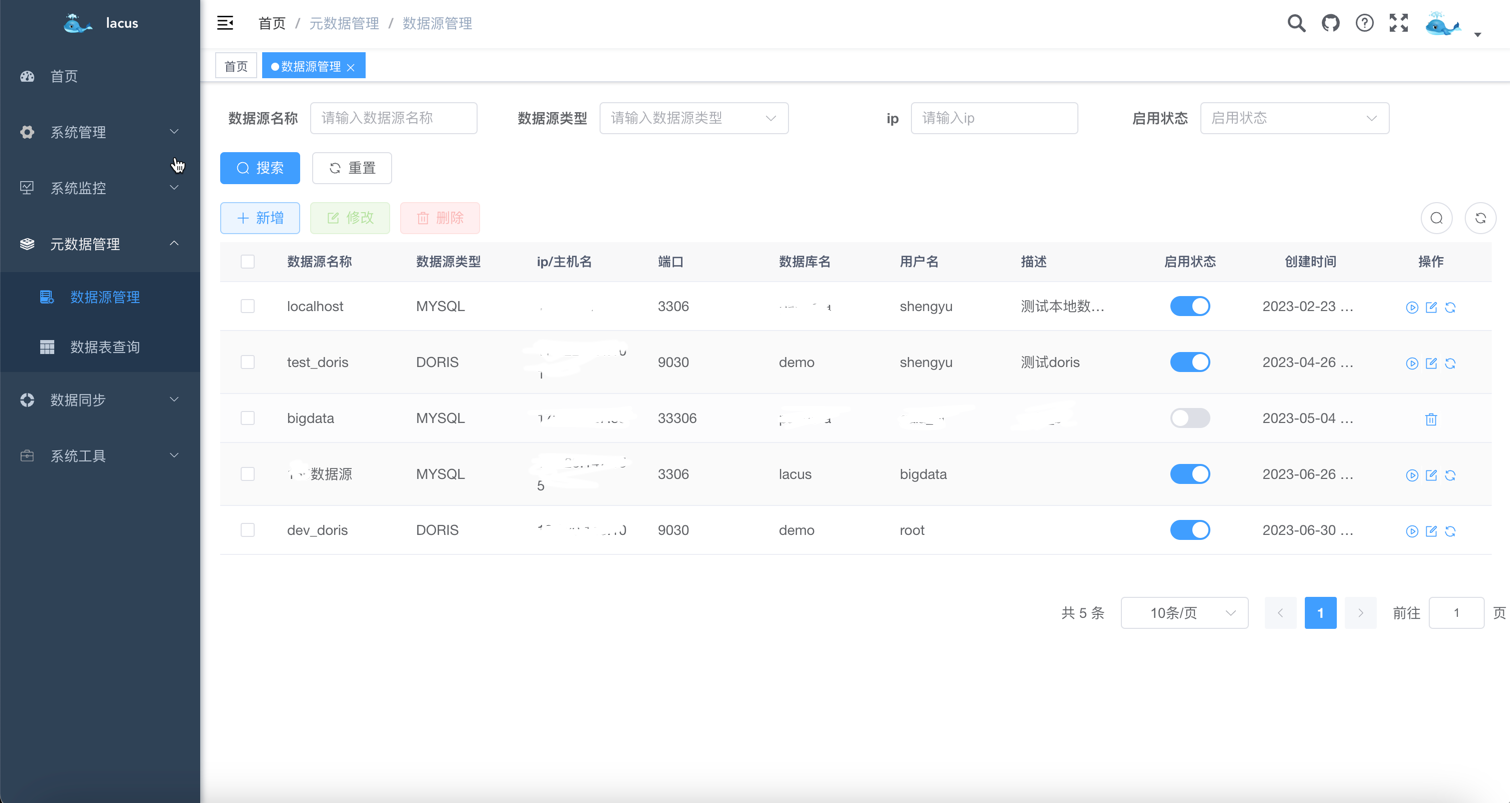The width and height of the screenshot is (1510, 803).
Task: Click the edit icon in the dev_doris row
Action: (x=1431, y=531)
